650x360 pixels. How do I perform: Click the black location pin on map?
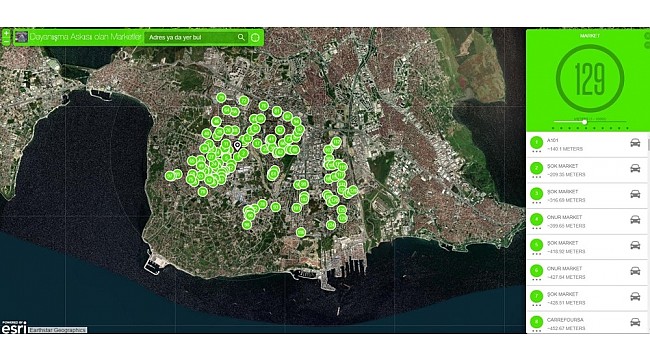pyautogui.click(x=237, y=146)
